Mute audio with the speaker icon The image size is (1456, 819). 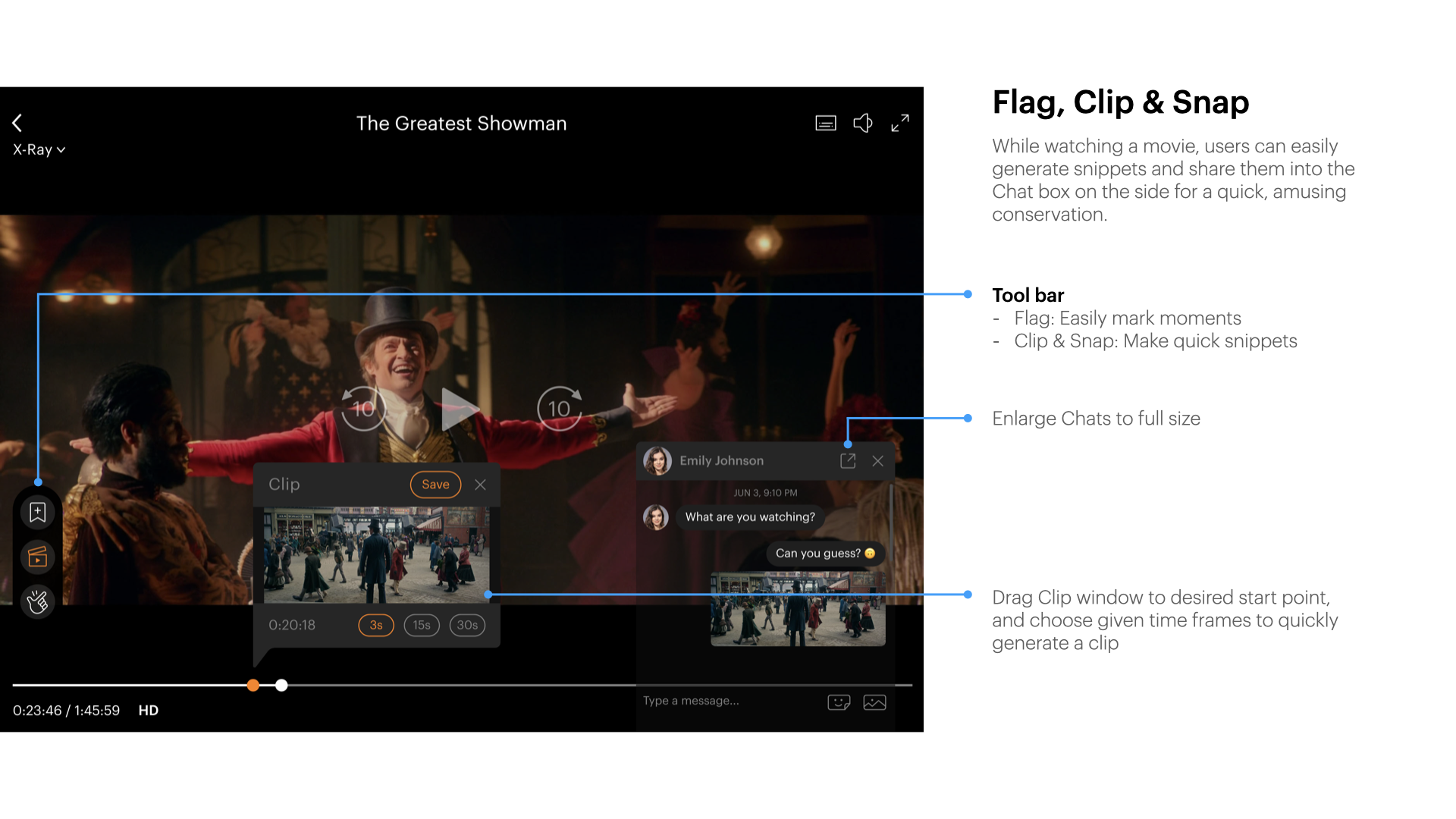[x=863, y=123]
